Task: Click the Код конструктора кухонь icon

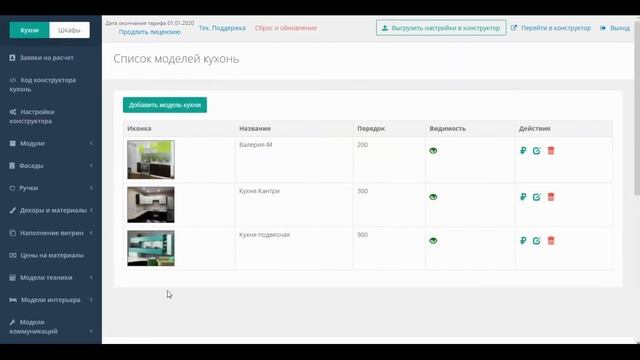Action: pos(13,80)
